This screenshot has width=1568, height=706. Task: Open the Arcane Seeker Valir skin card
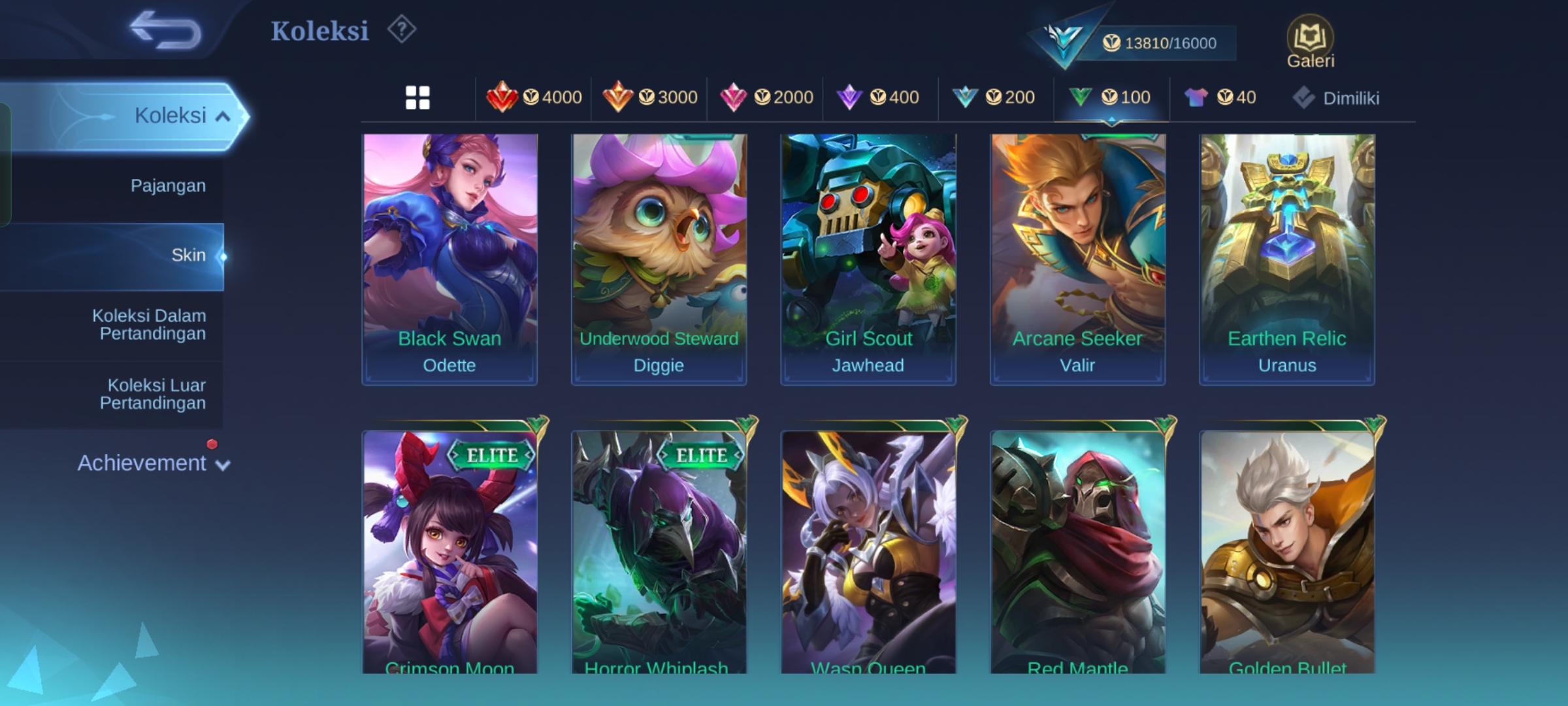tap(1077, 260)
